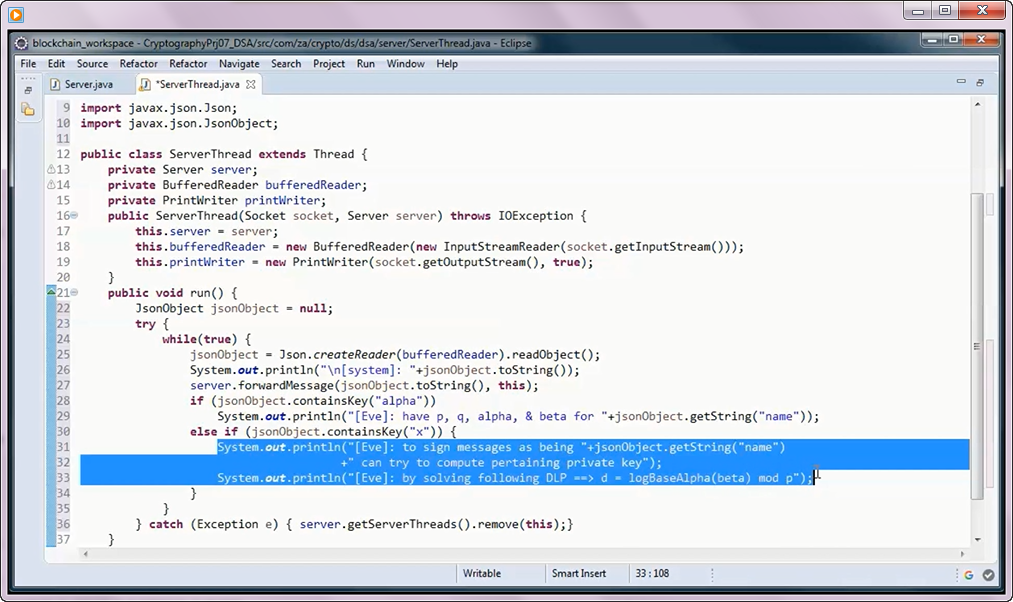This screenshot has height=602, width=1013.
Task: Open the Edit menu
Action: point(56,63)
